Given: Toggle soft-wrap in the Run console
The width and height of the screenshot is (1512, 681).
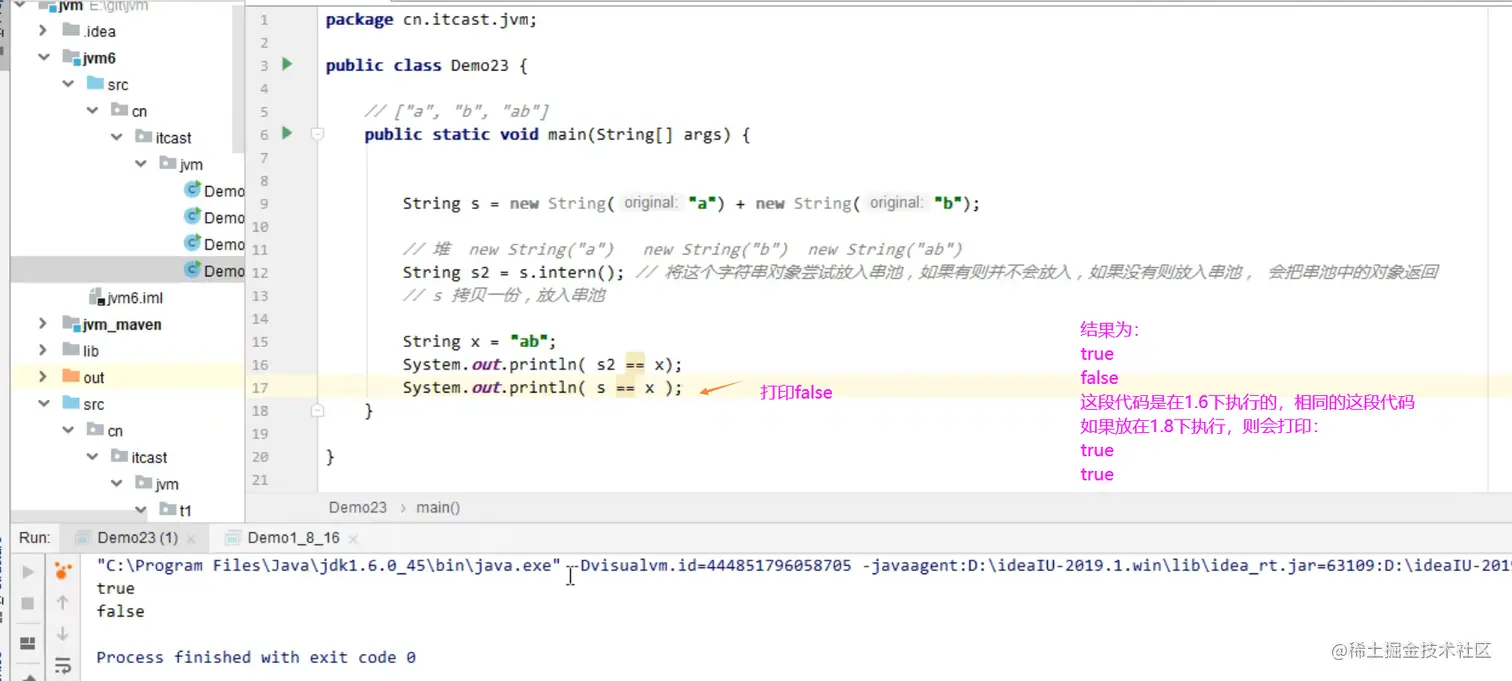Looking at the screenshot, I should (63, 664).
